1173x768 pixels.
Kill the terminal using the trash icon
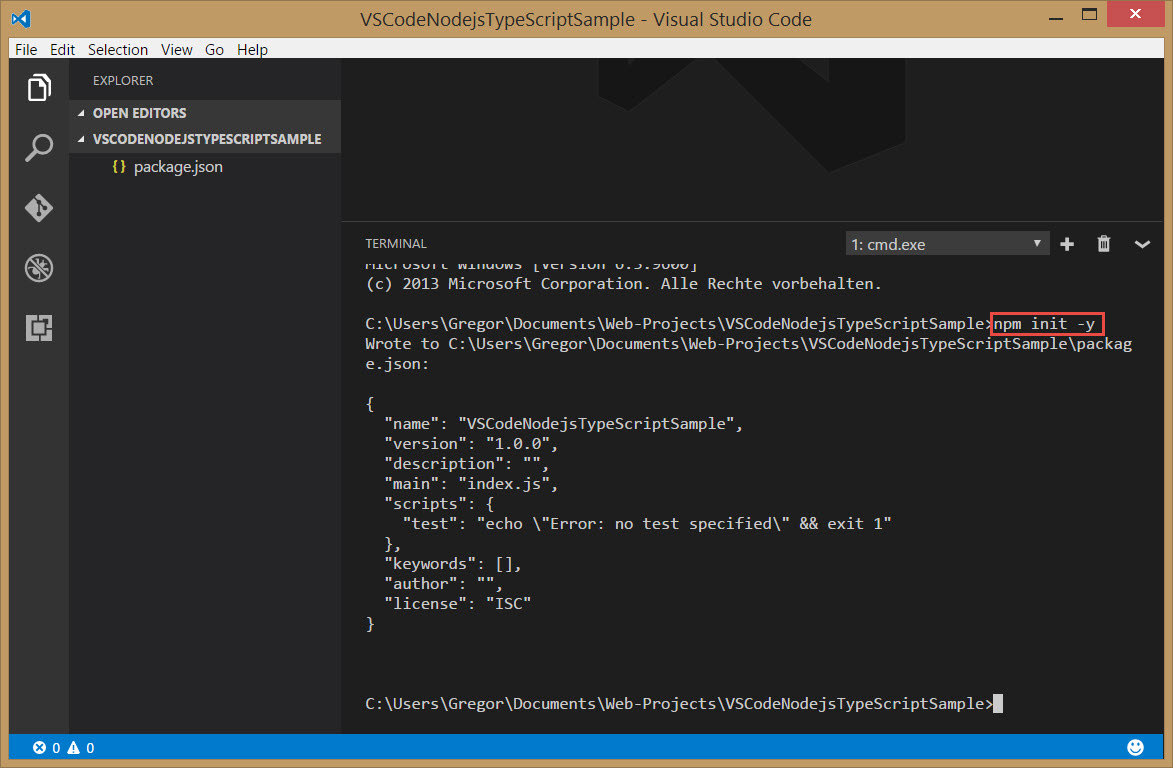(x=1103, y=243)
